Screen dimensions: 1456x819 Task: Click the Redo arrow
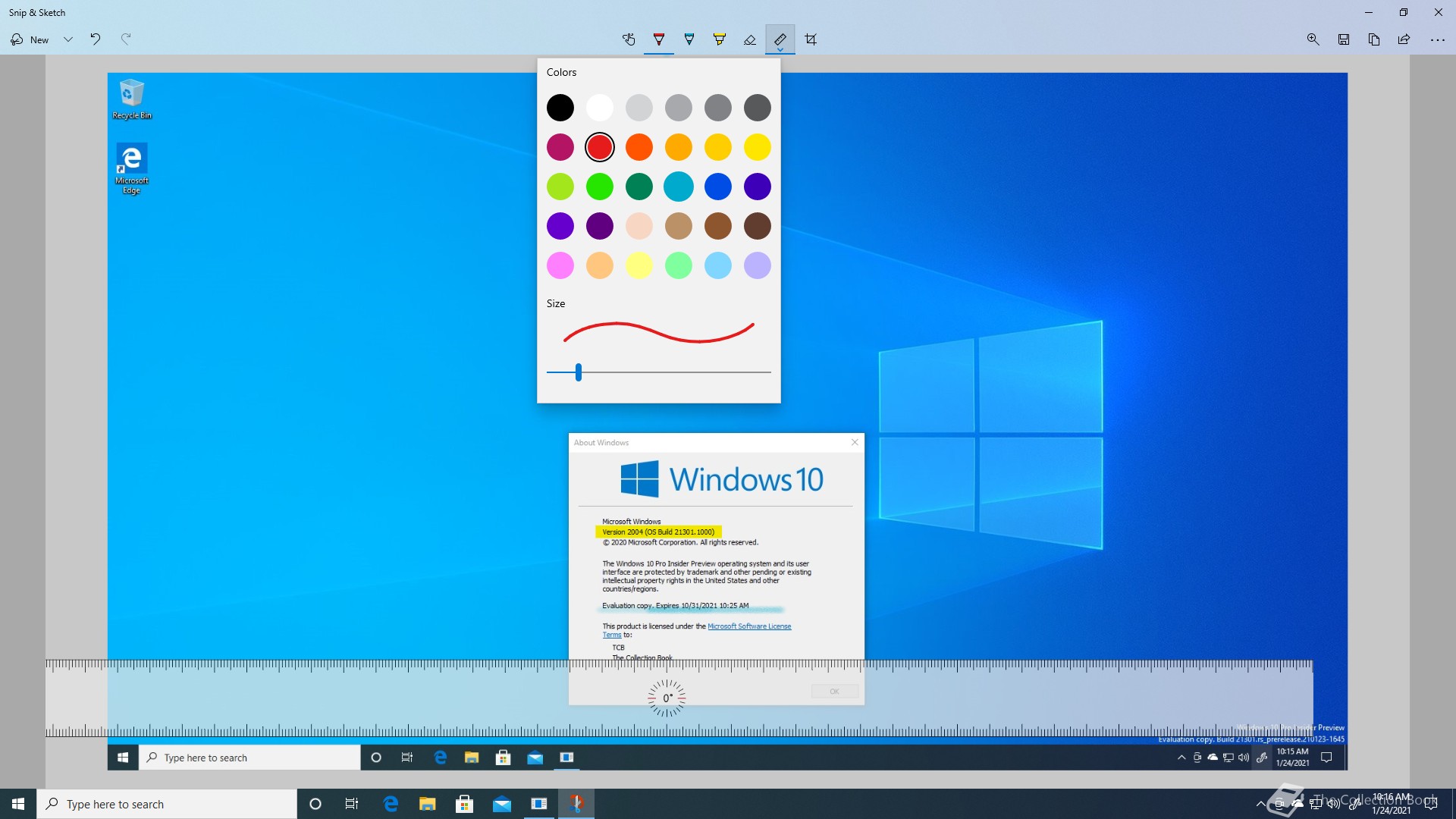(126, 39)
